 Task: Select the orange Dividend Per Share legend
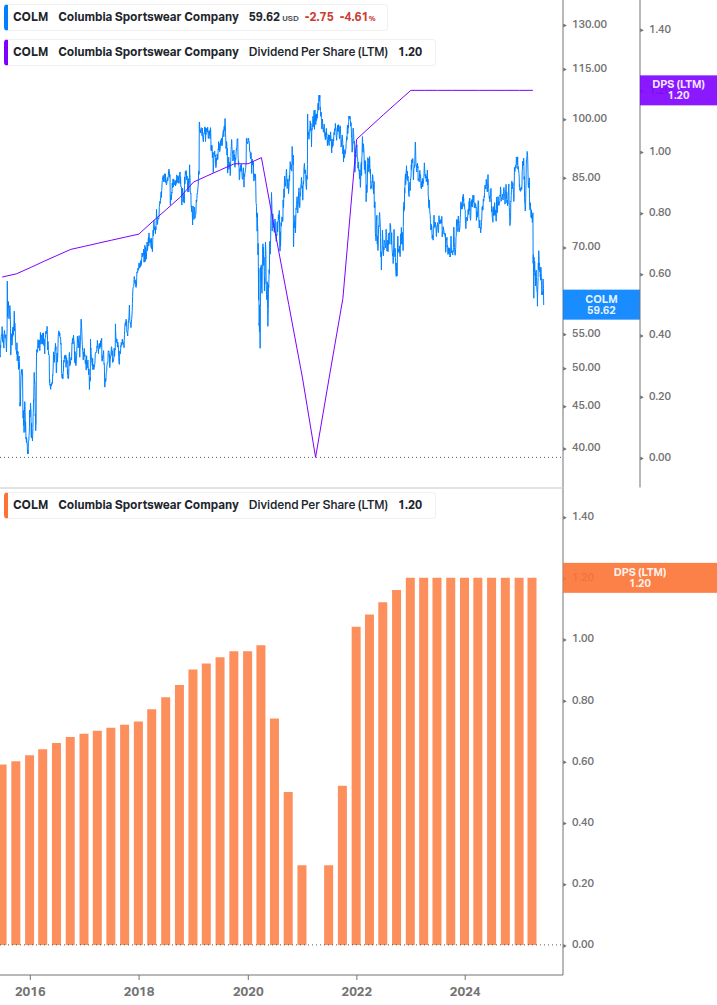pyautogui.click(x=219, y=505)
